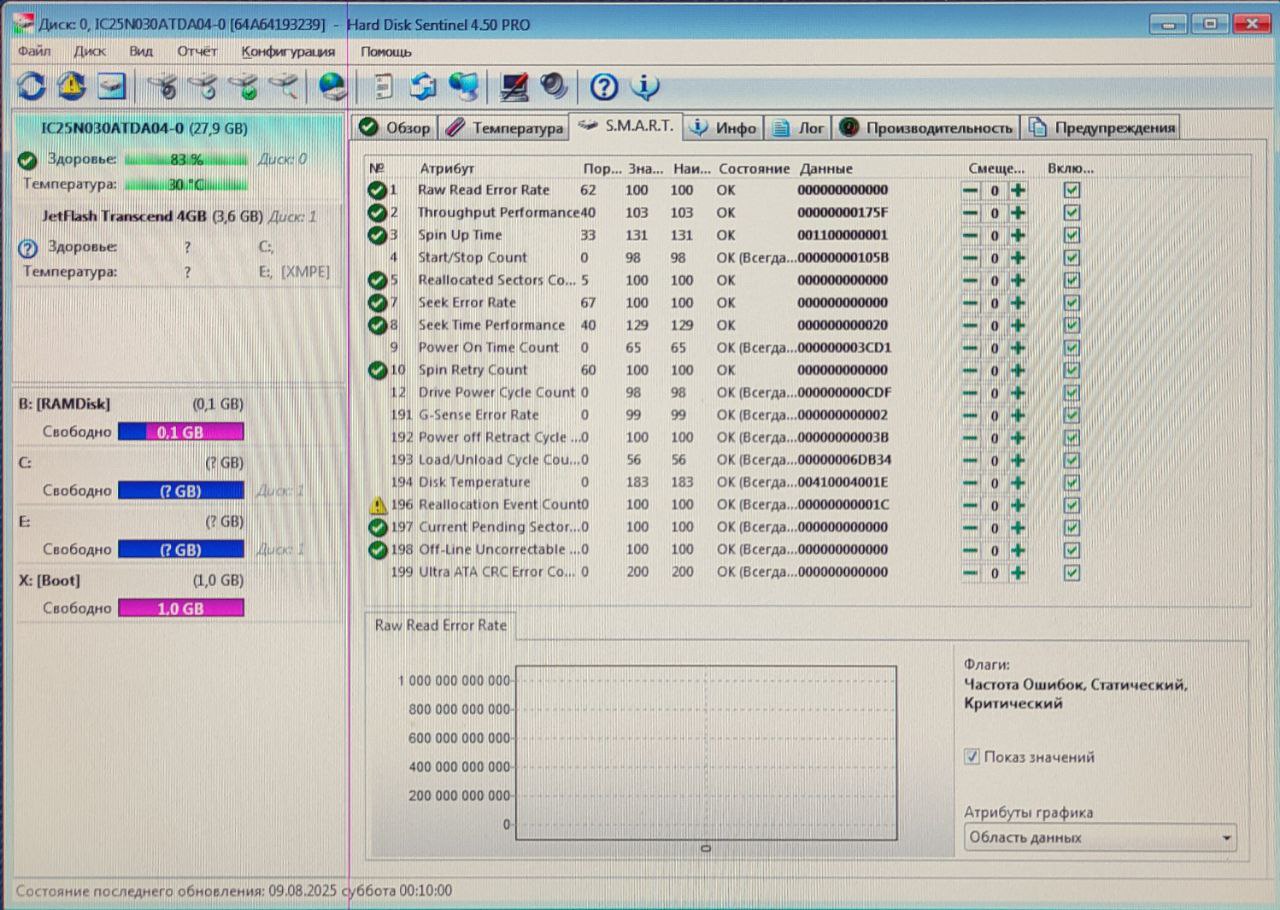Image resolution: width=1280 pixels, height=910 pixels.
Task: Uncheck the Raw Read Error Rate enable checkbox
Action: pyautogui.click(x=1072, y=190)
